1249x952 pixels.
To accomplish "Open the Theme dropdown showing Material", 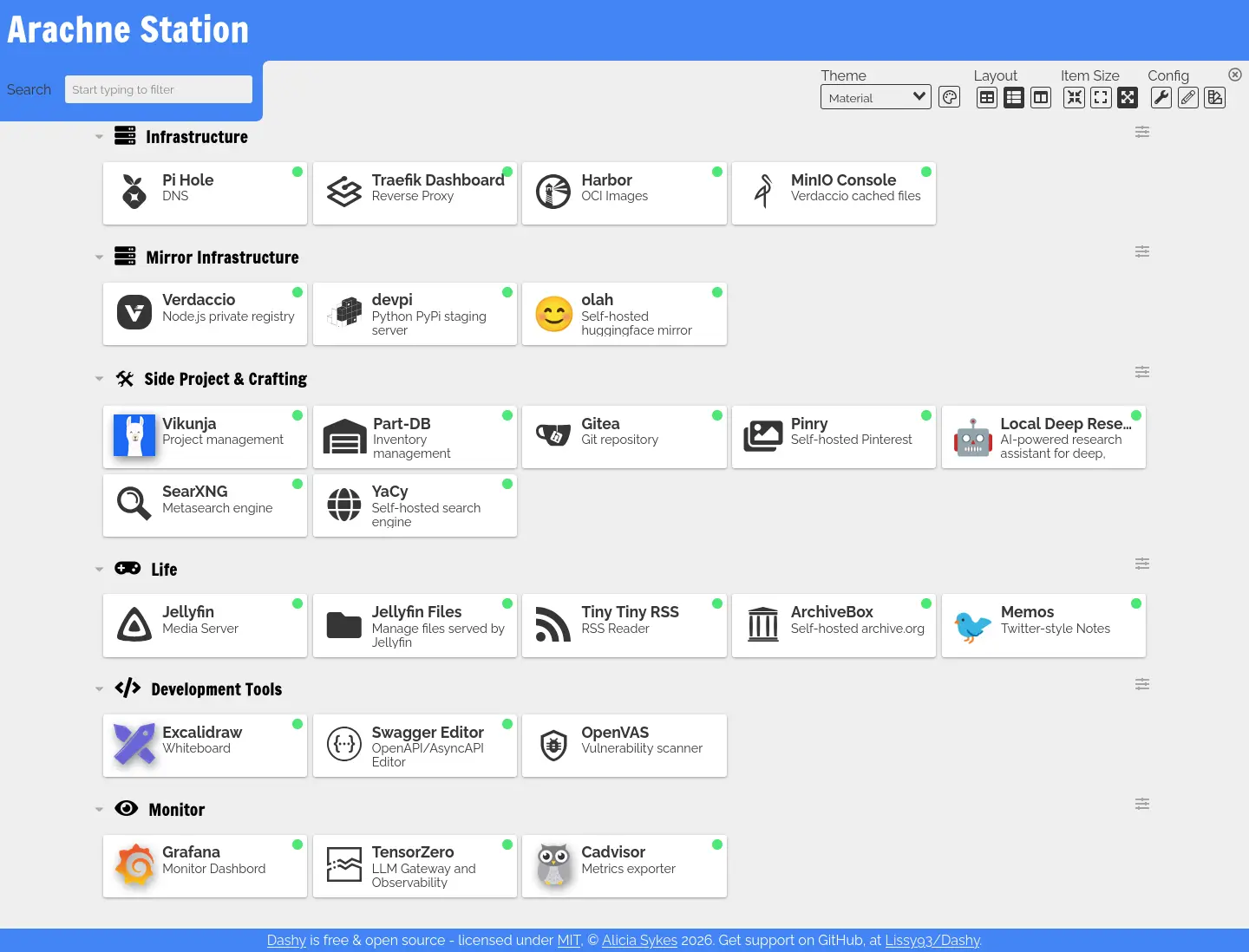I will point(875,98).
